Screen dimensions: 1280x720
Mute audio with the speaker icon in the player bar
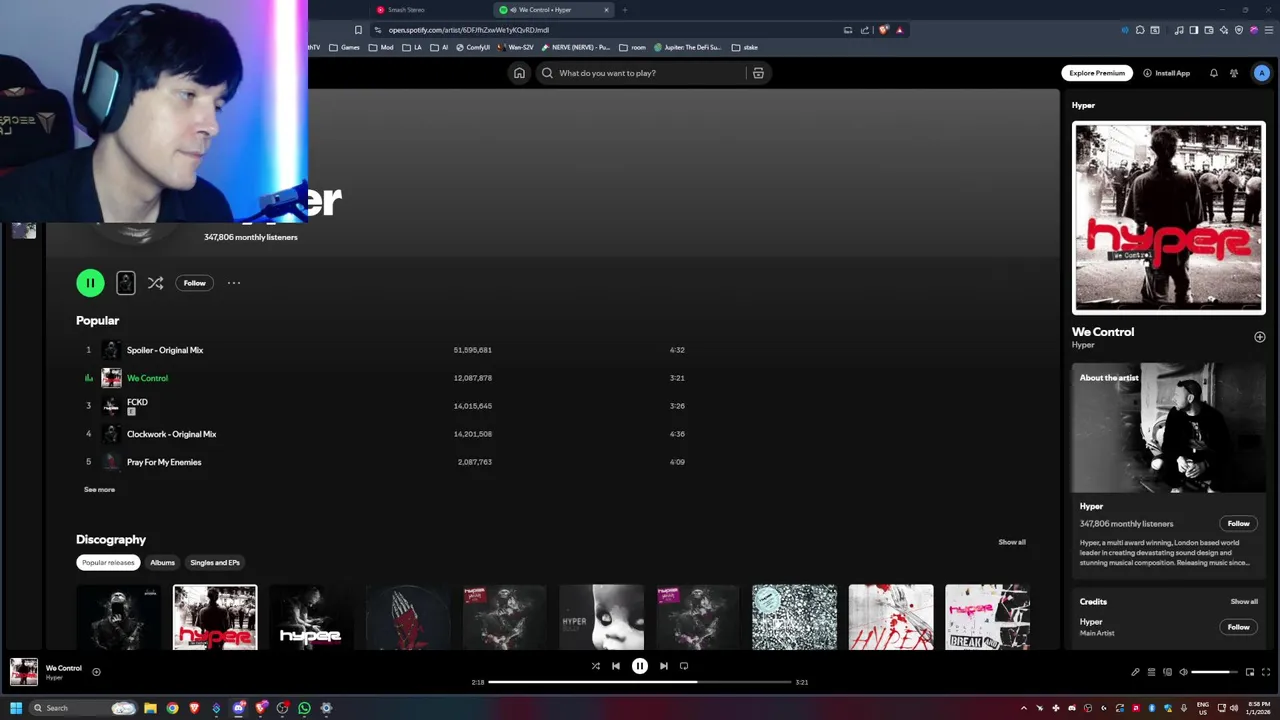tap(1183, 672)
